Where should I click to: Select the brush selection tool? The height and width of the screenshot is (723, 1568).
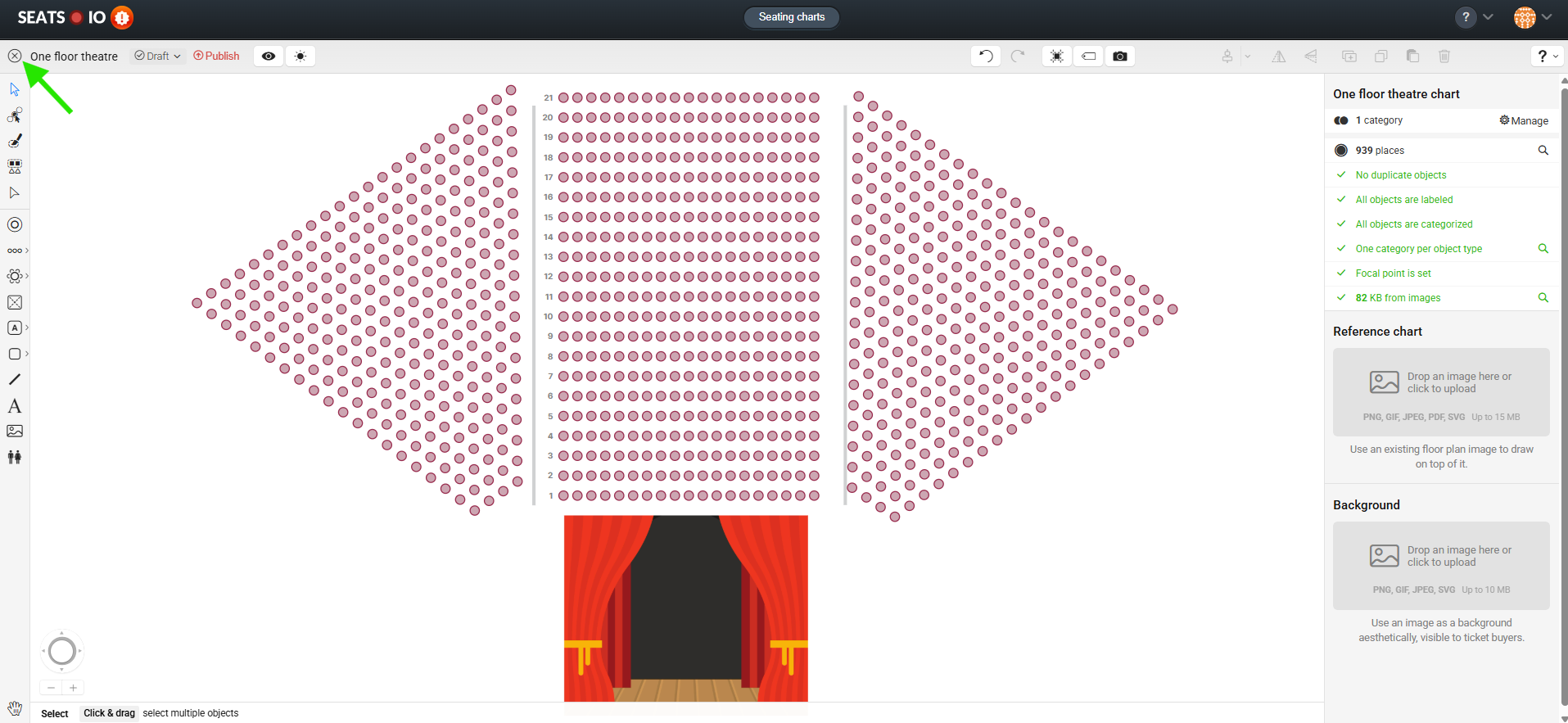15,141
